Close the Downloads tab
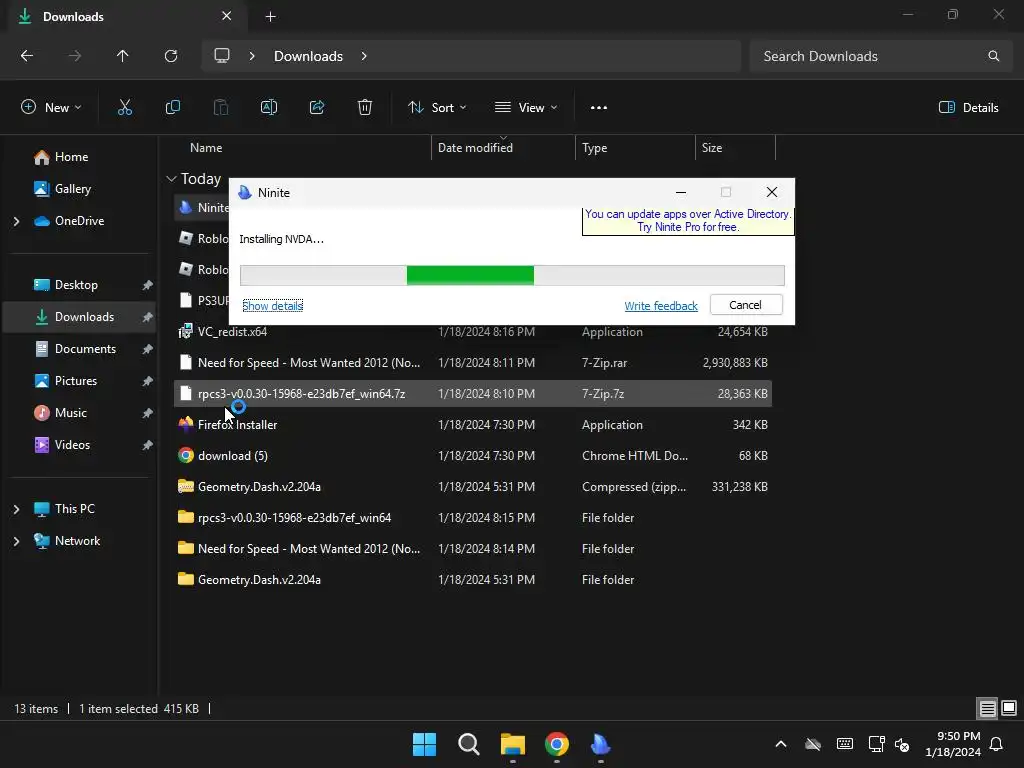Viewport: 1024px width, 768px height. [227, 16]
